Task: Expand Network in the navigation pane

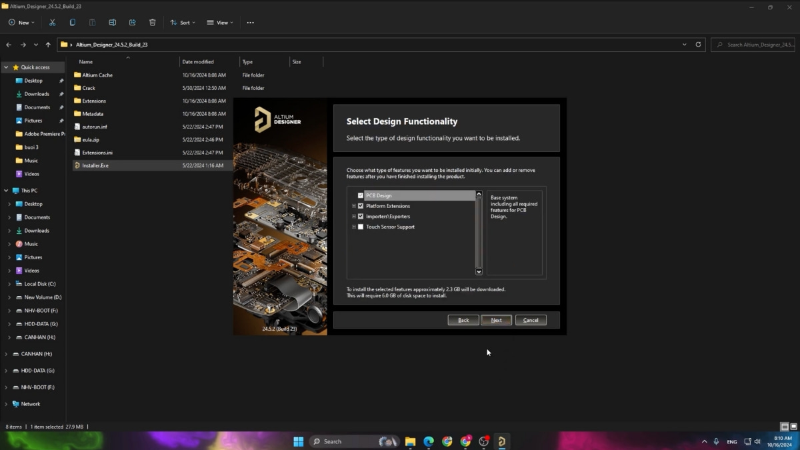Action: pos(6,404)
